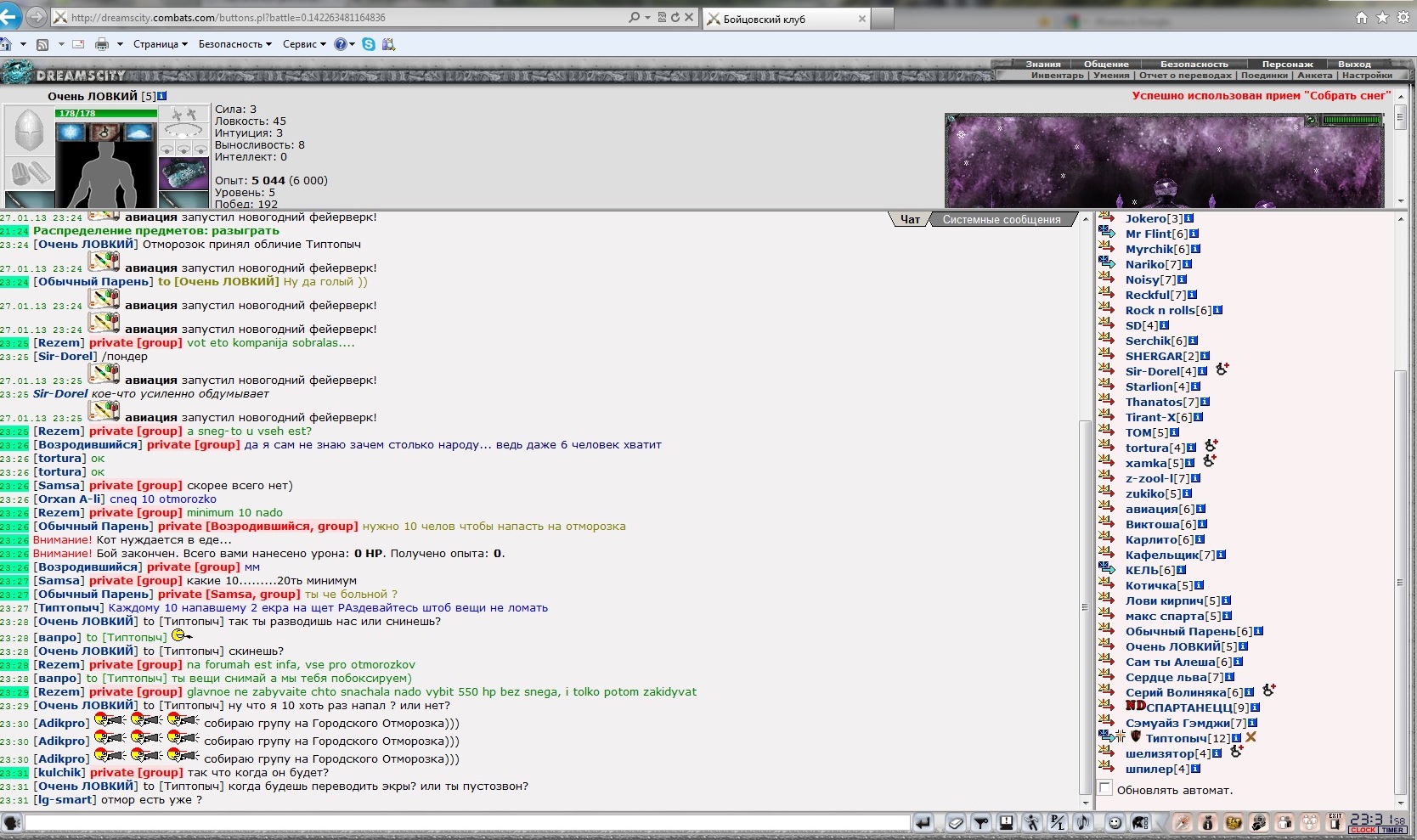This screenshot has width=1417, height=840.
Task: Click the gold coins pile icon
Action: pyautogui.click(x=1234, y=822)
